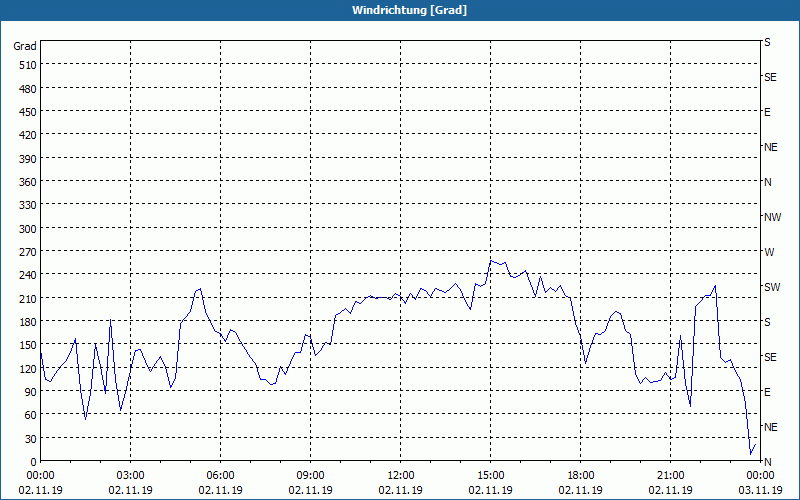Viewport: 800px width, 500px height.
Task: Click the "Grad" y-axis unit label
Action: 24,46
